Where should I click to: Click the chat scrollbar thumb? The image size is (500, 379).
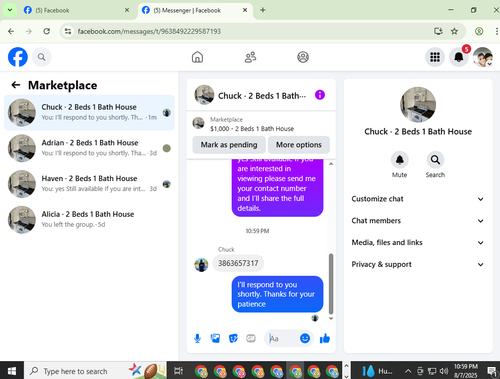(331, 283)
